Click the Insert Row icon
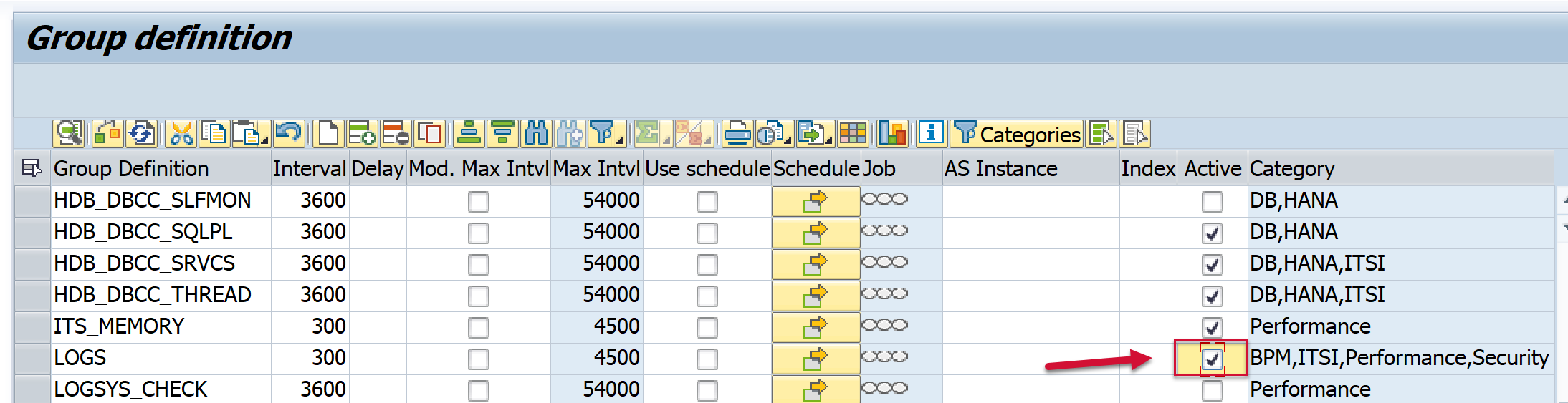Viewport: 1568px width, 403px height. tap(362, 134)
